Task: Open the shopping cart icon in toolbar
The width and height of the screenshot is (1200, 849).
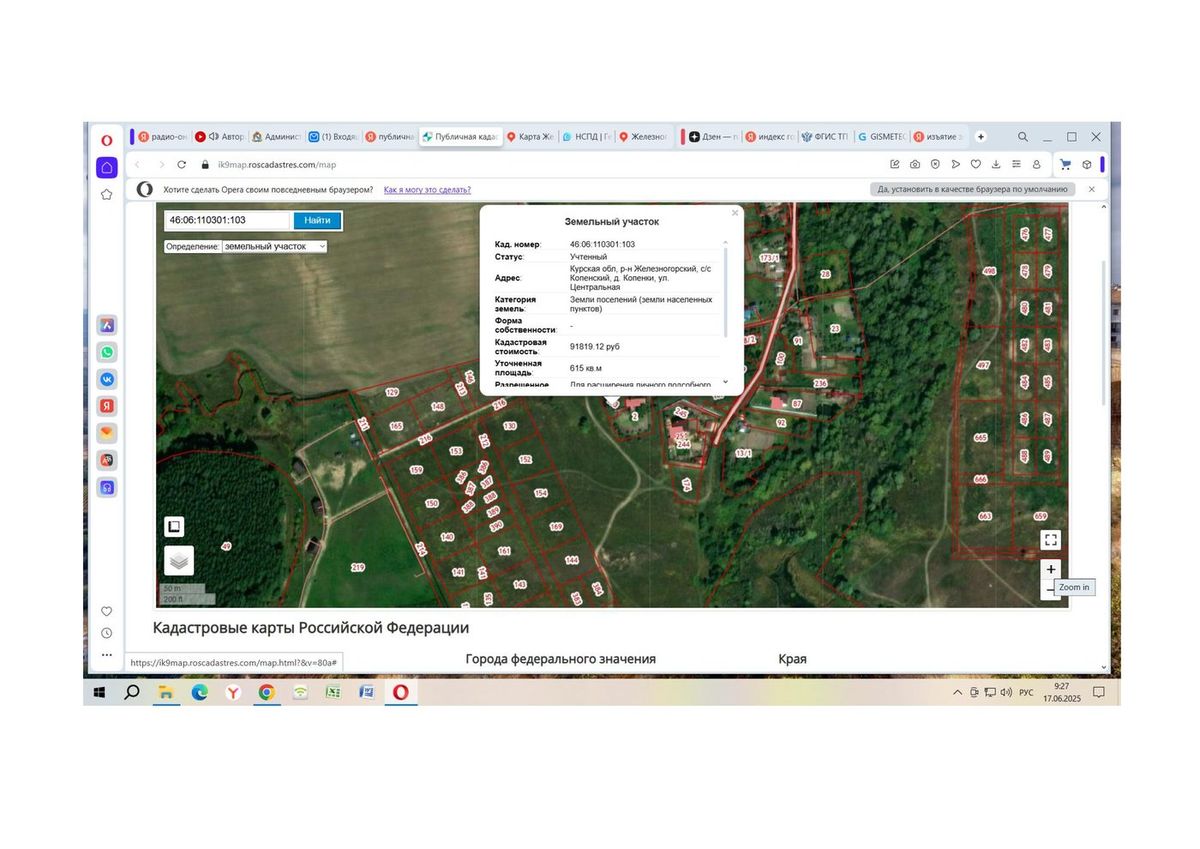Action: tap(1065, 164)
